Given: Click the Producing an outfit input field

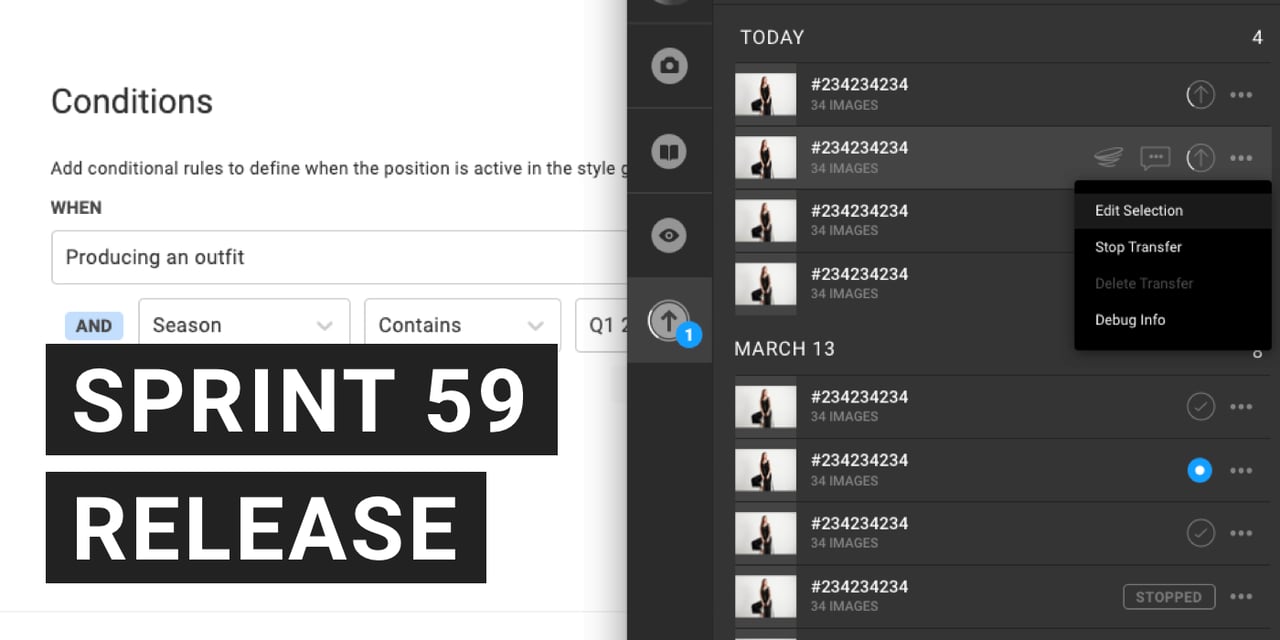Looking at the screenshot, I should [340, 257].
